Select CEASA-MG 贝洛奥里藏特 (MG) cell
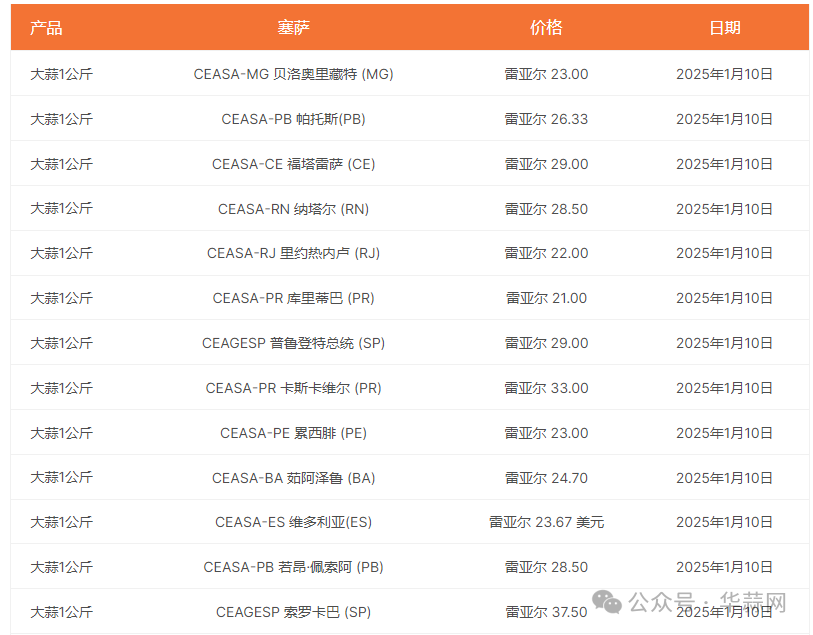Image resolution: width=813 pixels, height=635 pixels. point(293,74)
